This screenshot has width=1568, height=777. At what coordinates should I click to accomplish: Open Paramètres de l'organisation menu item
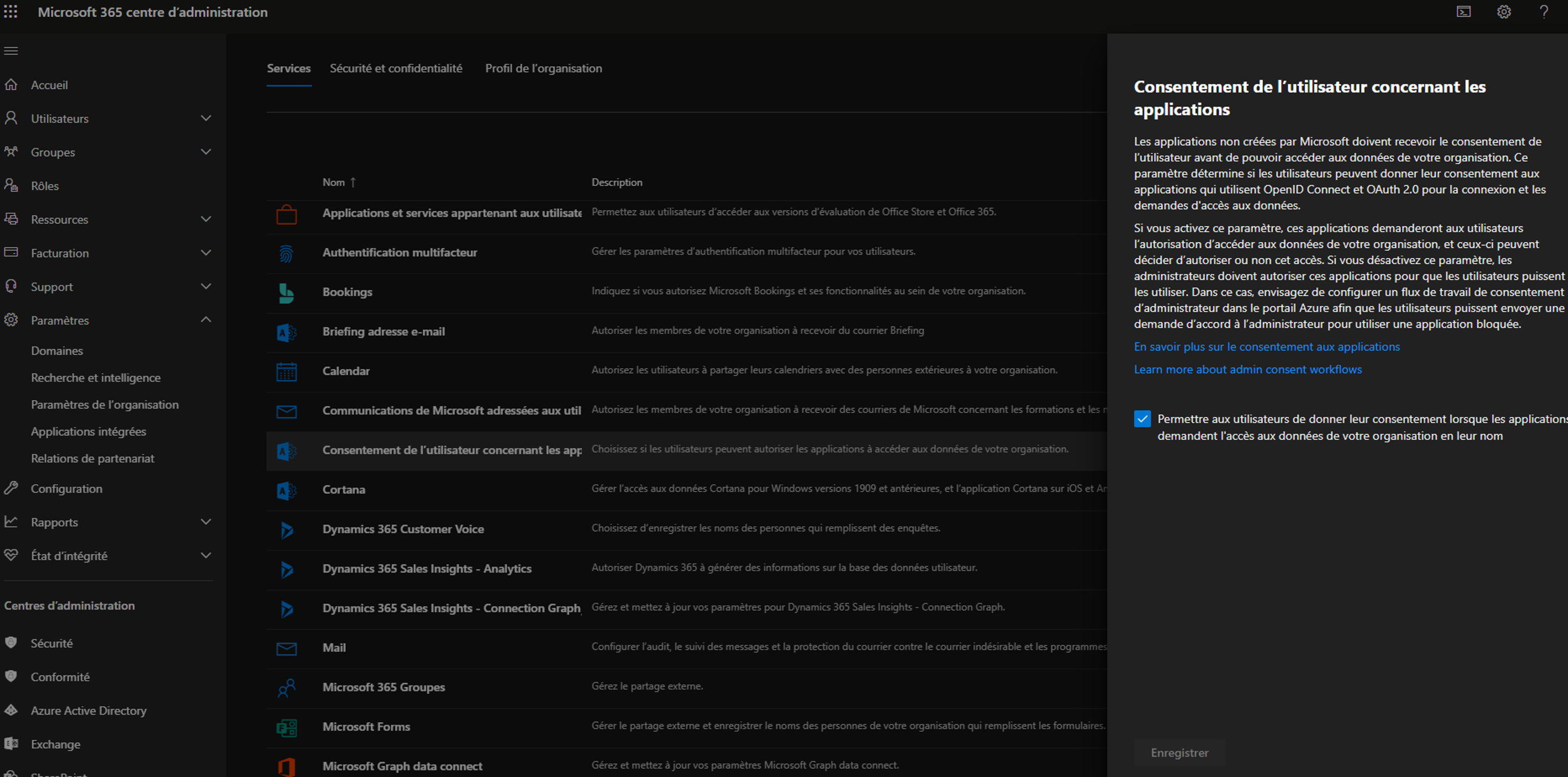(105, 404)
